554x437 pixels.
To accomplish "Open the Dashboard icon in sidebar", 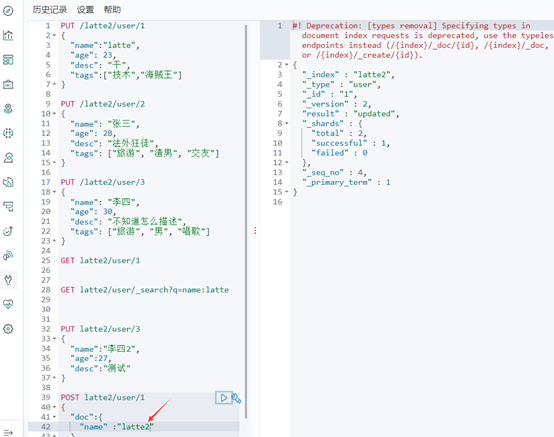I will coord(8,60).
